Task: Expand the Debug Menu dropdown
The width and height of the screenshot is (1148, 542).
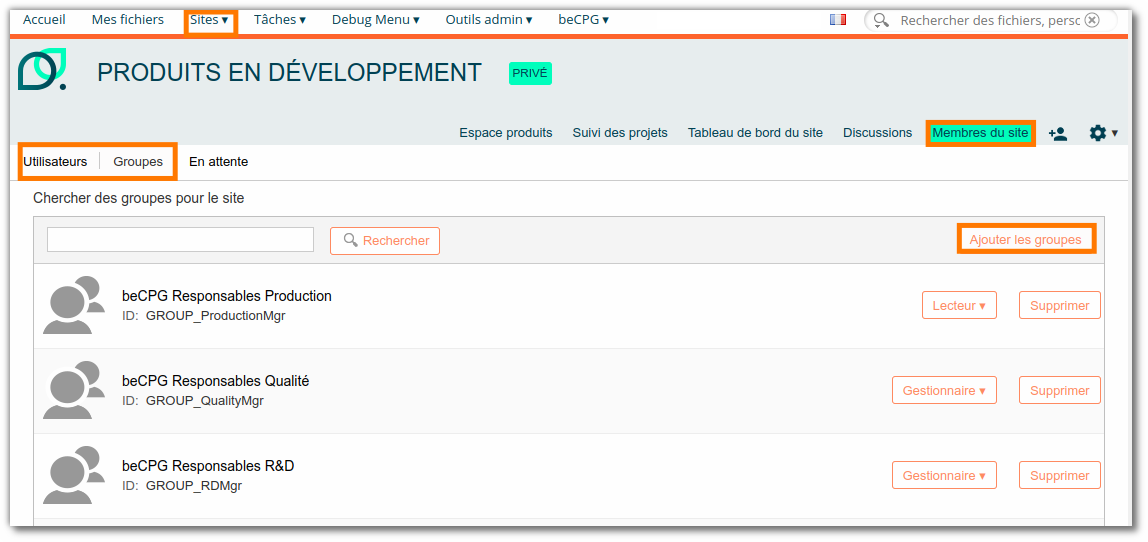Action: point(376,20)
